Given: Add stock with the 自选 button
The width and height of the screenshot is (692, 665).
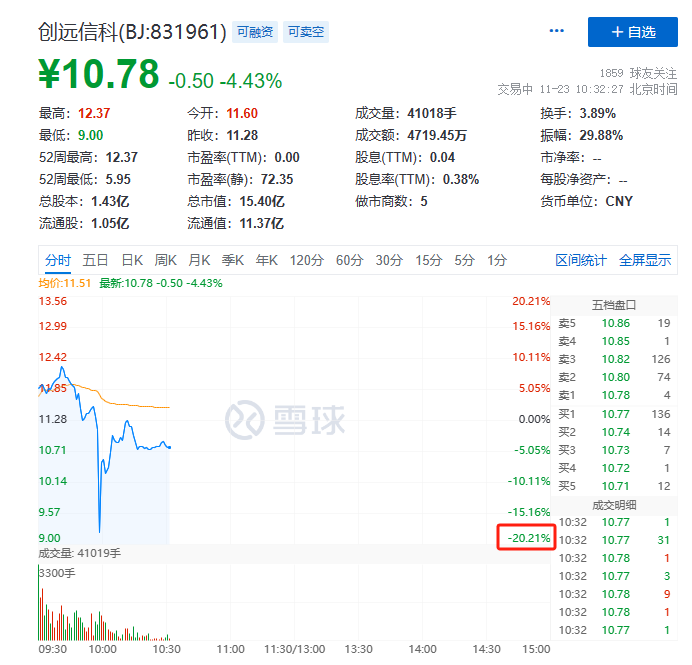Looking at the screenshot, I should click(632, 32).
